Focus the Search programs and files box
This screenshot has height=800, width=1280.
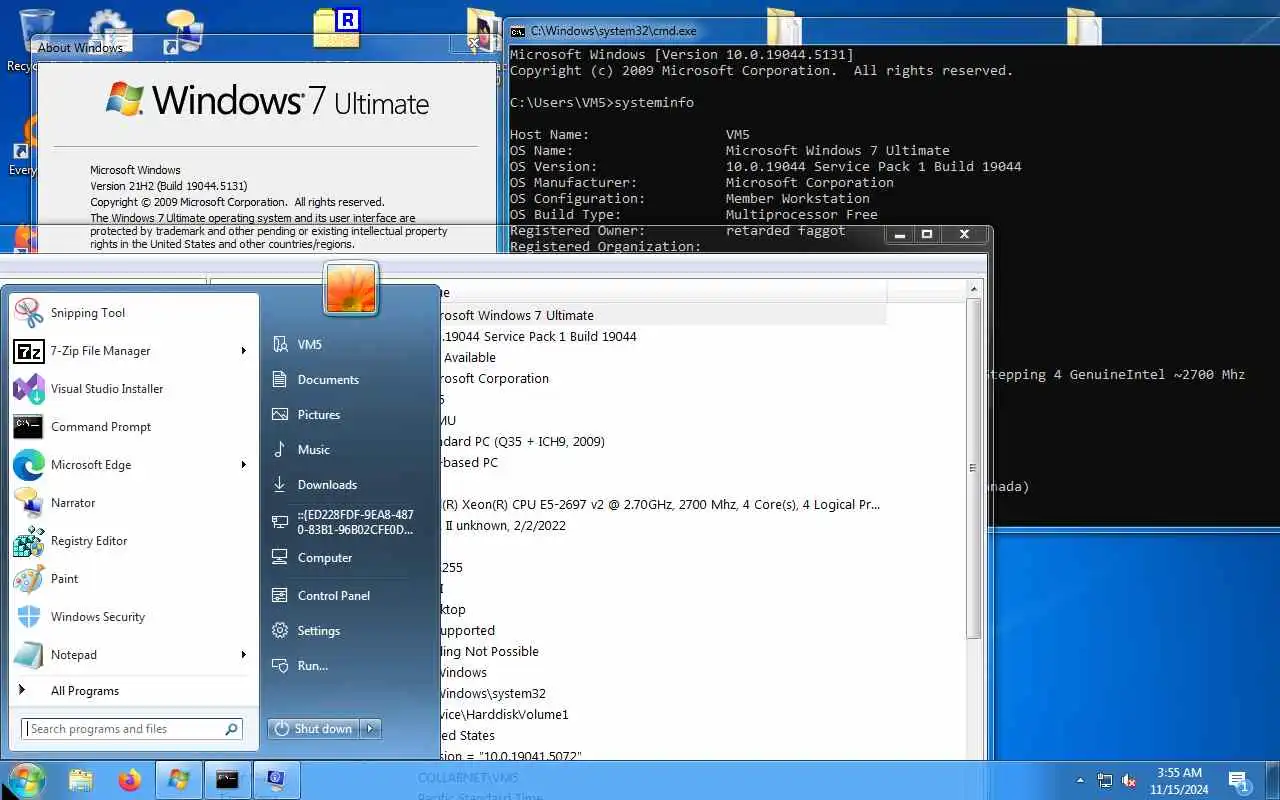click(131, 729)
